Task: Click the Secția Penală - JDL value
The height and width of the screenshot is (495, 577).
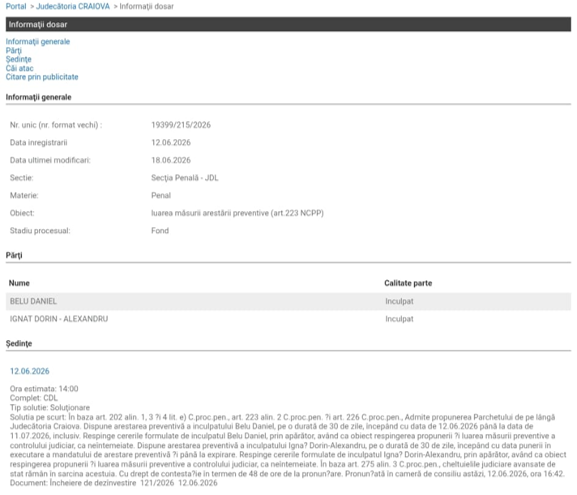Action: coord(185,178)
